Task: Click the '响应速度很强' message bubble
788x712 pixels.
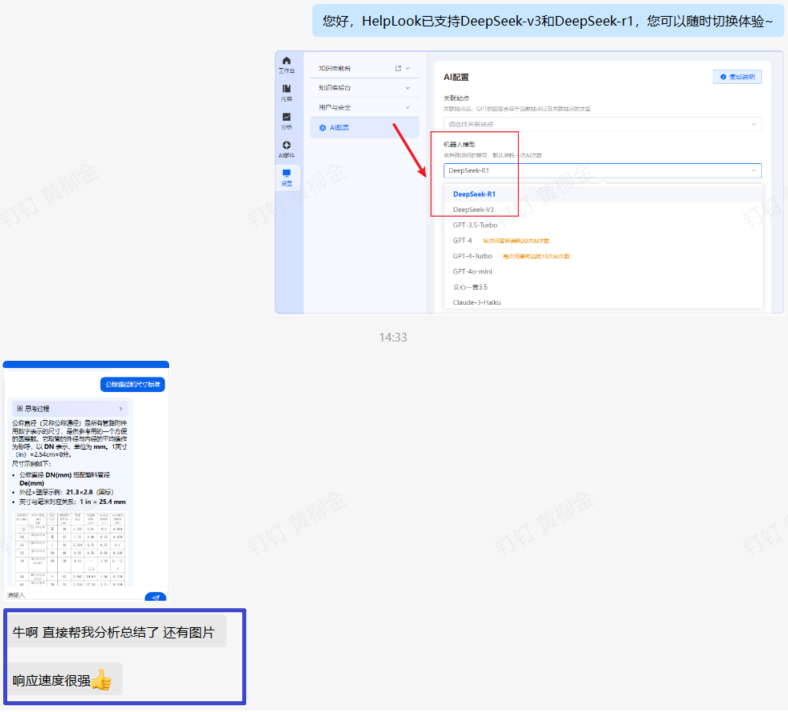Action: point(65,679)
